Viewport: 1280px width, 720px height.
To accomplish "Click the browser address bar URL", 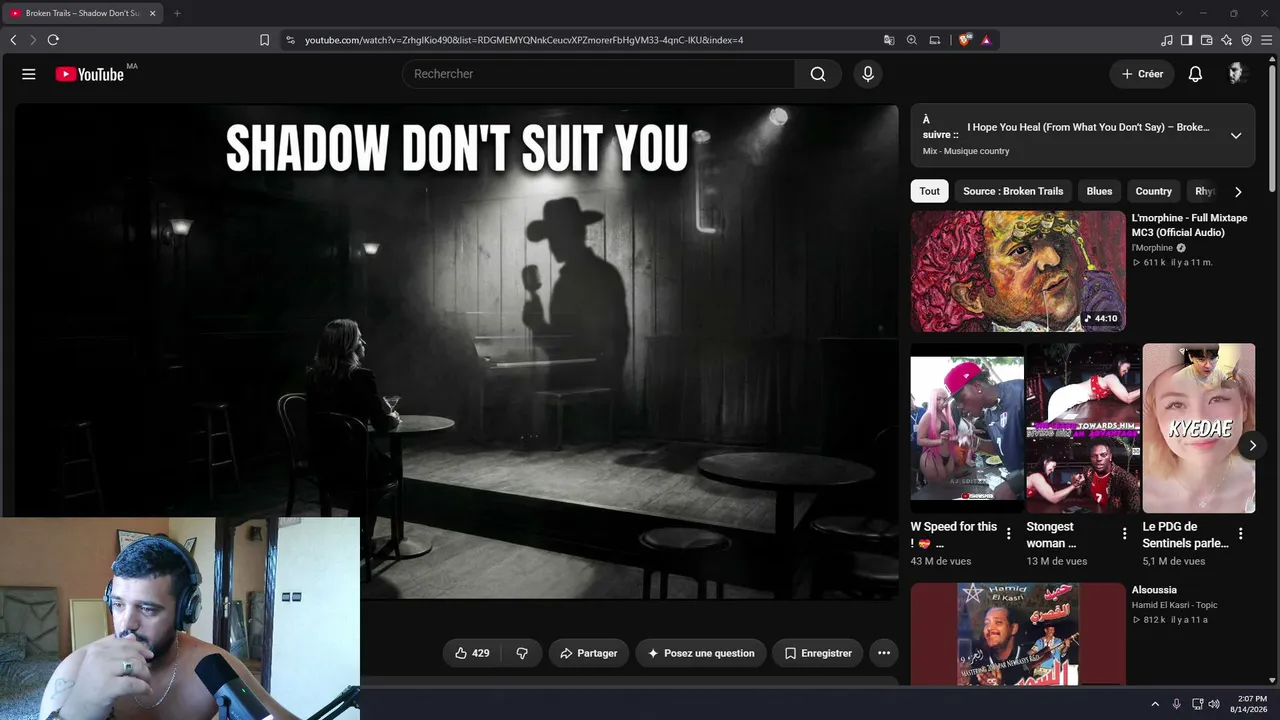I will [x=524, y=40].
